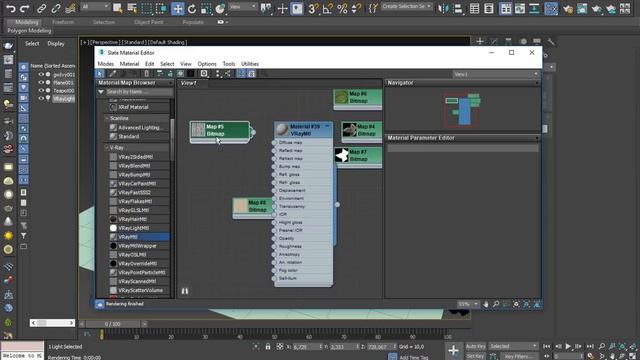The width and height of the screenshot is (640, 360).
Task: Open Modes menu in Slate Material Editor
Action: click(x=106, y=64)
